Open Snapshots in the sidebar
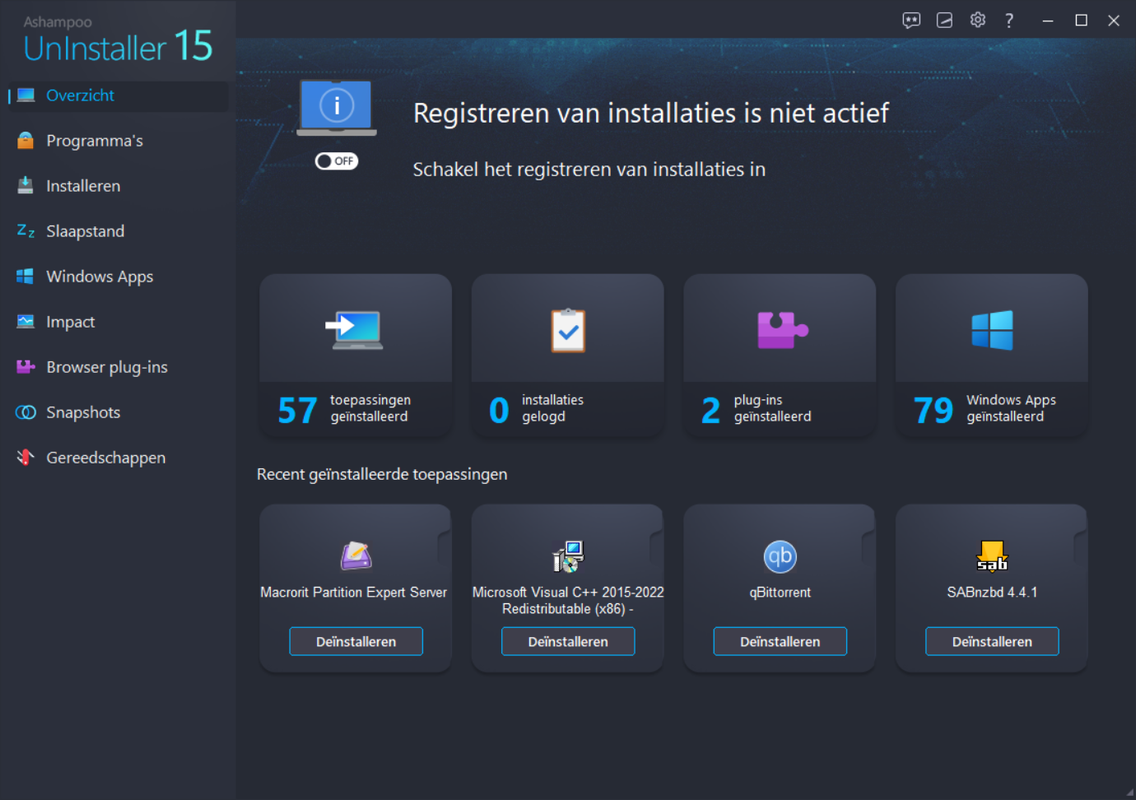 pos(118,412)
